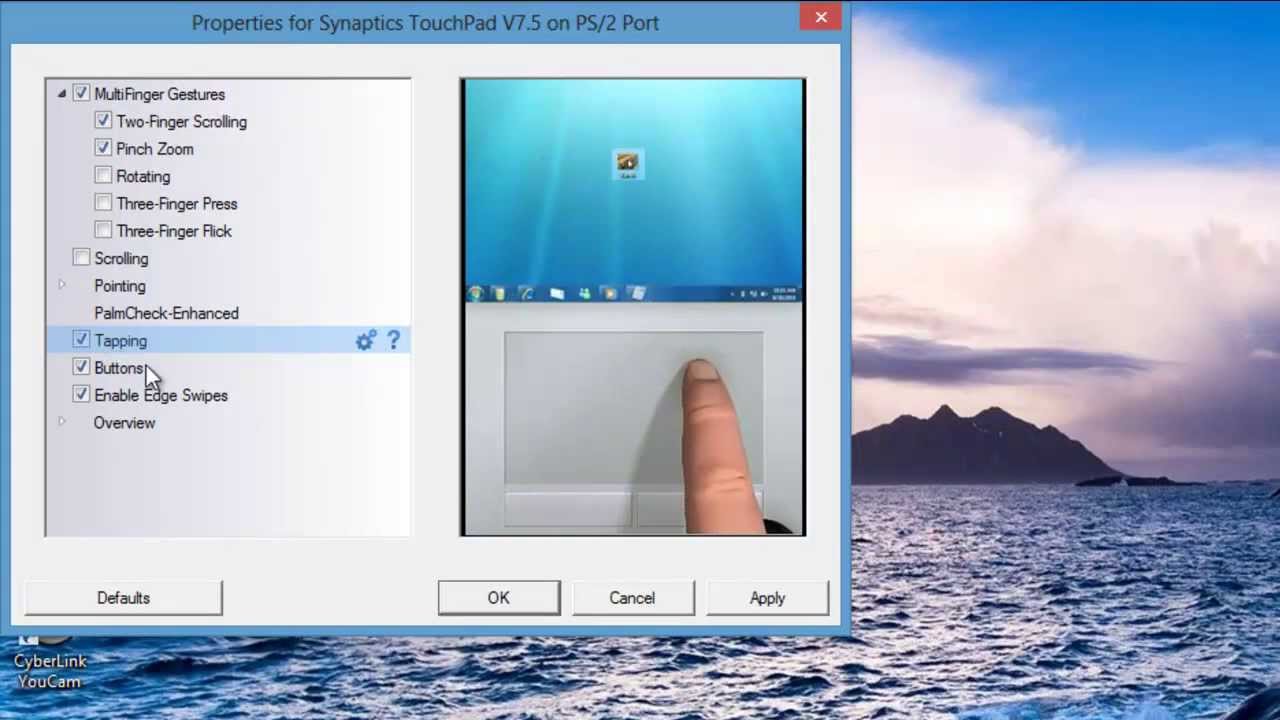Select the Three-Finger Flick label
The width and height of the screenshot is (1280, 720).
point(174,231)
